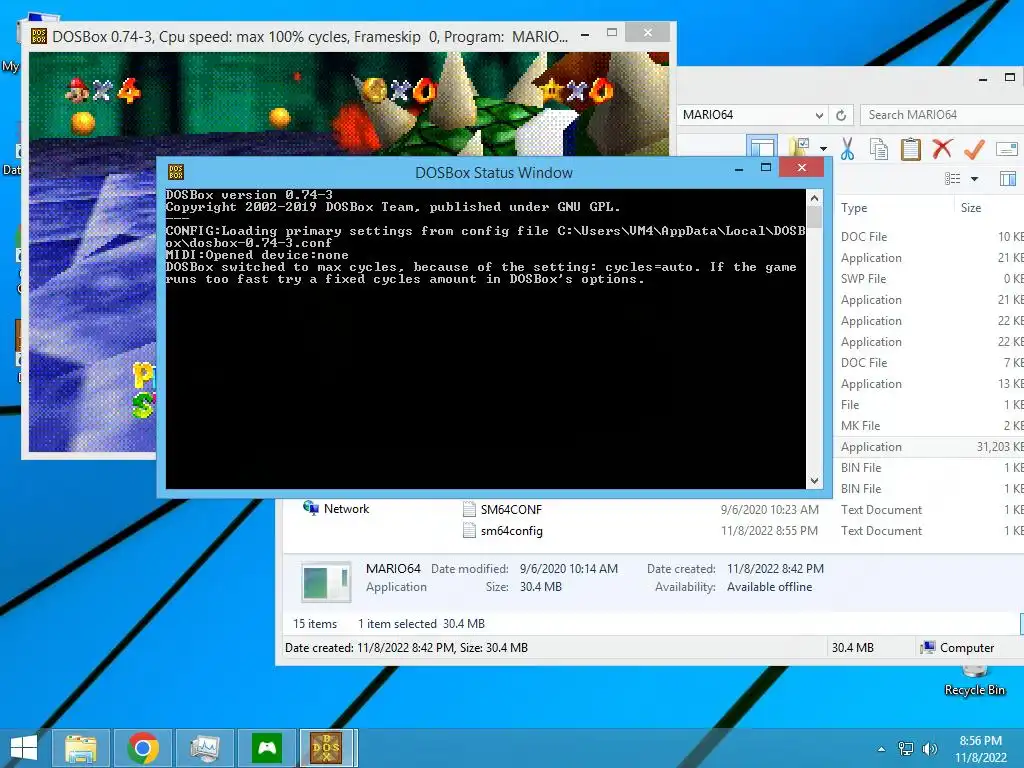
Task: Click the Recycle Bin desktop icon
Action: [974, 681]
